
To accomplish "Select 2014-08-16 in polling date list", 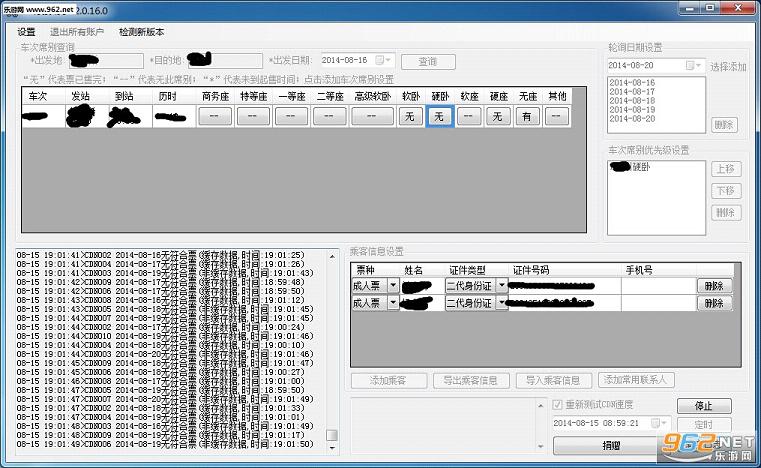I will (x=632, y=83).
